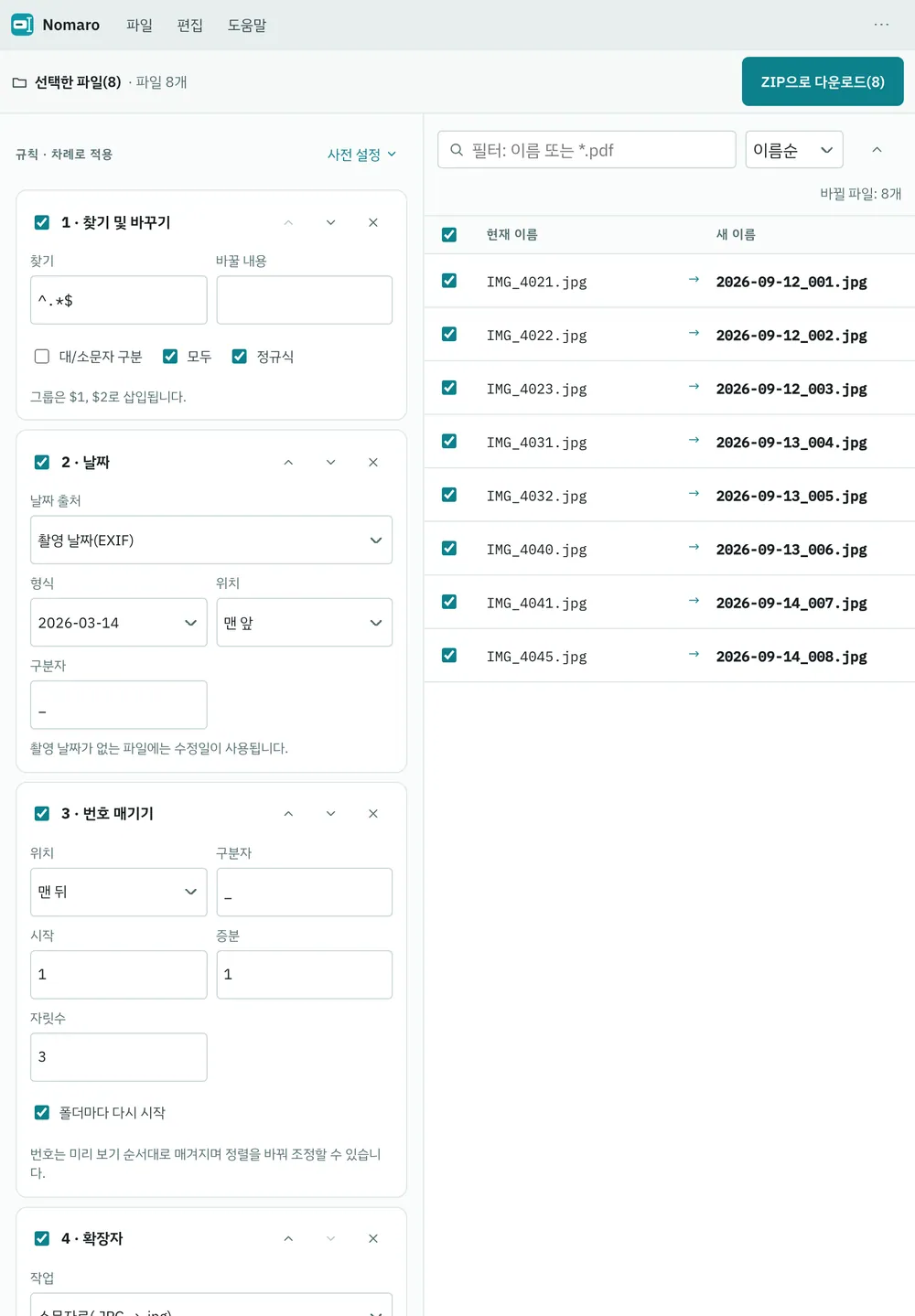Open the 사전 설정 presets dropdown

(x=362, y=155)
